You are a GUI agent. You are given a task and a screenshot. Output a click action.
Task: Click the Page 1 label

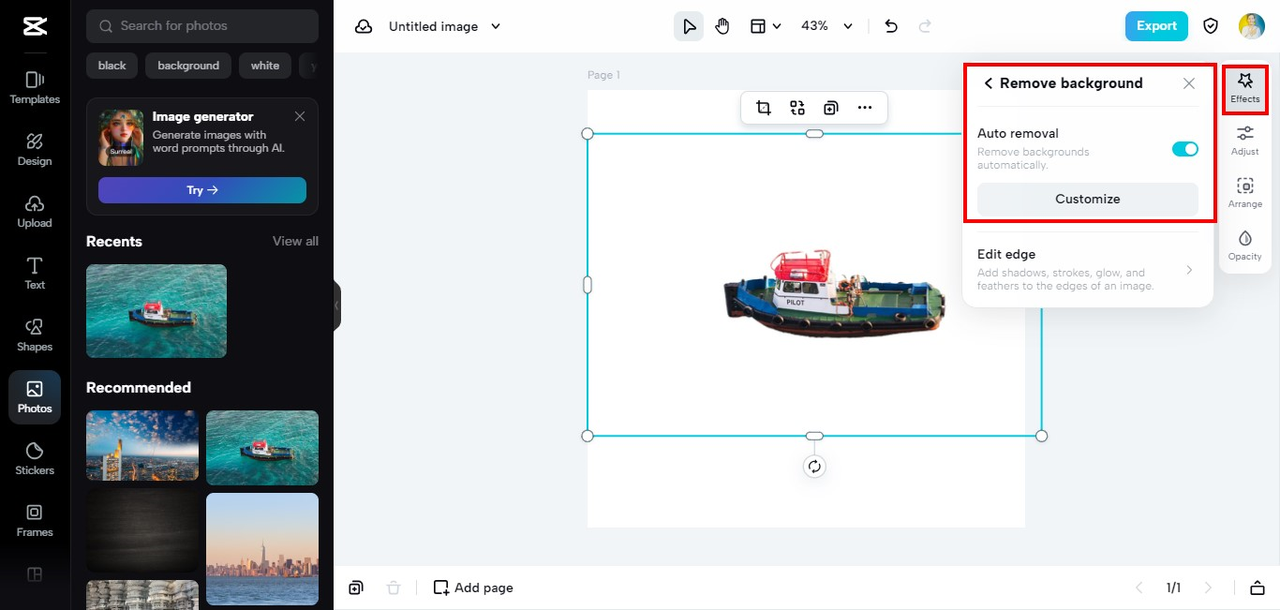click(604, 75)
